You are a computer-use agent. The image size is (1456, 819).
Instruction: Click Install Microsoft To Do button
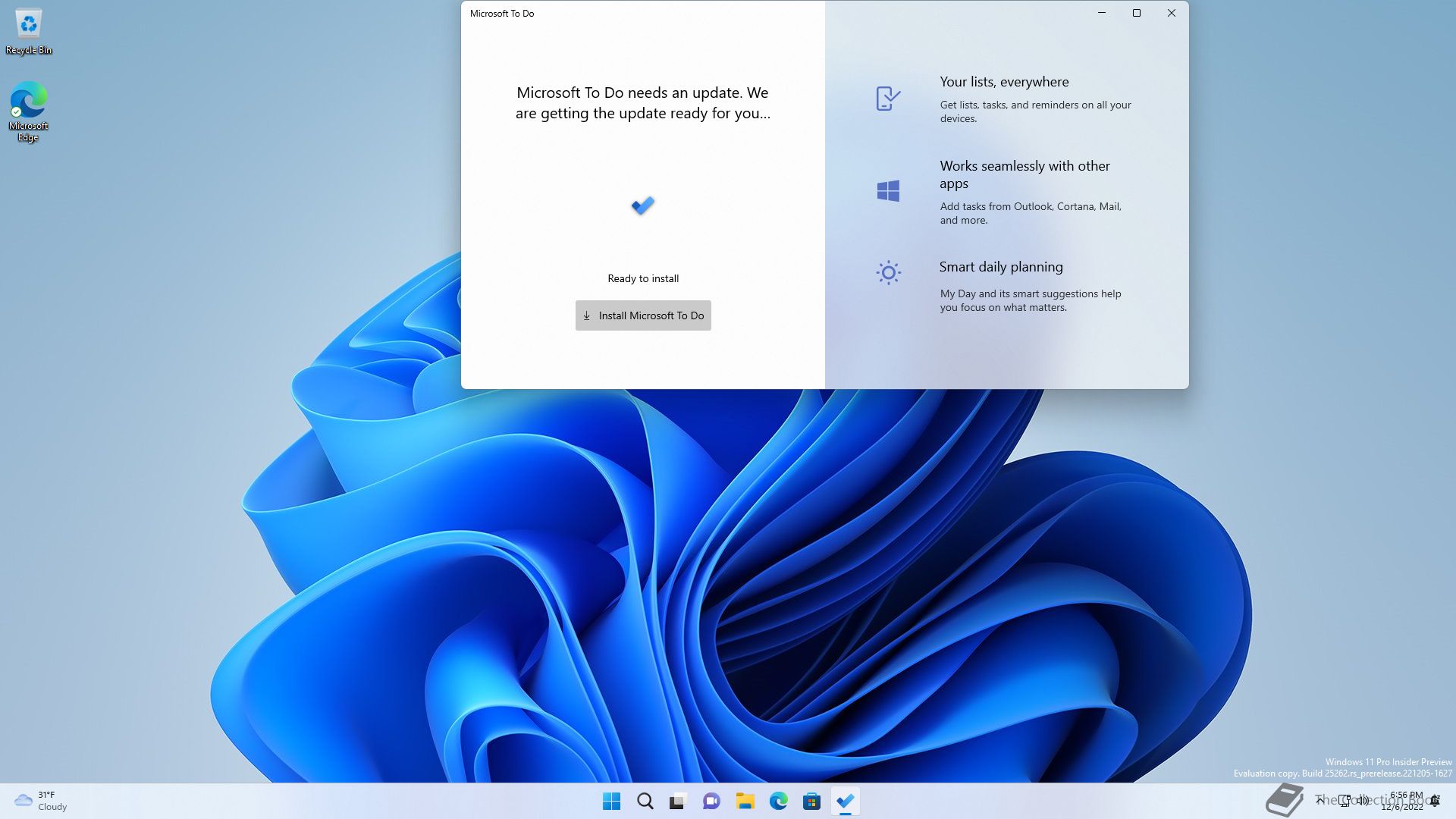(643, 315)
